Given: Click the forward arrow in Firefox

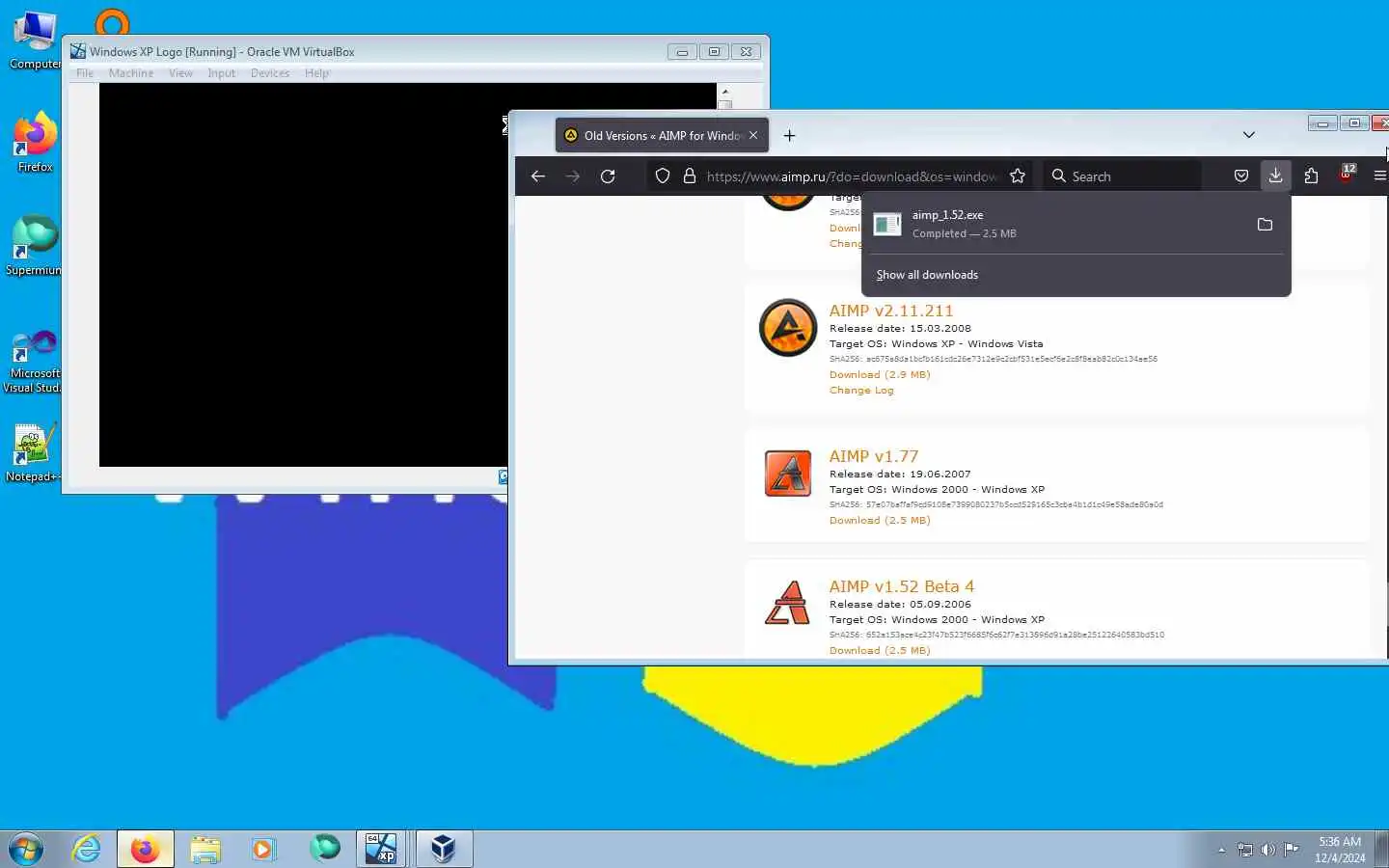Looking at the screenshot, I should click(x=573, y=176).
